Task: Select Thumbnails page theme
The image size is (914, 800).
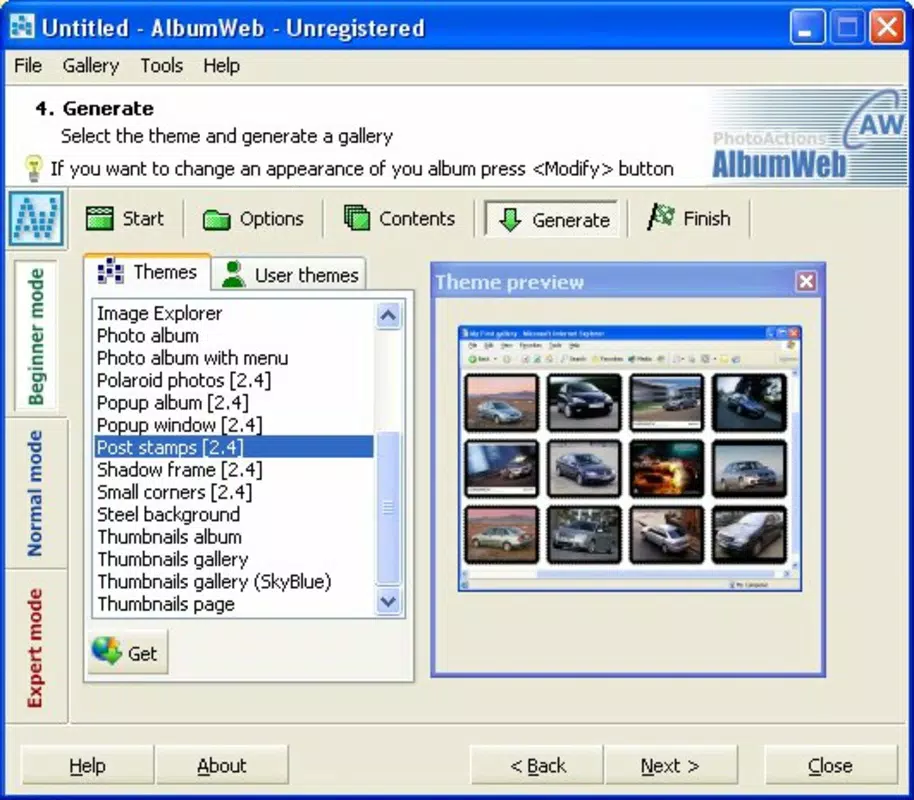Action: click(233, 604)
